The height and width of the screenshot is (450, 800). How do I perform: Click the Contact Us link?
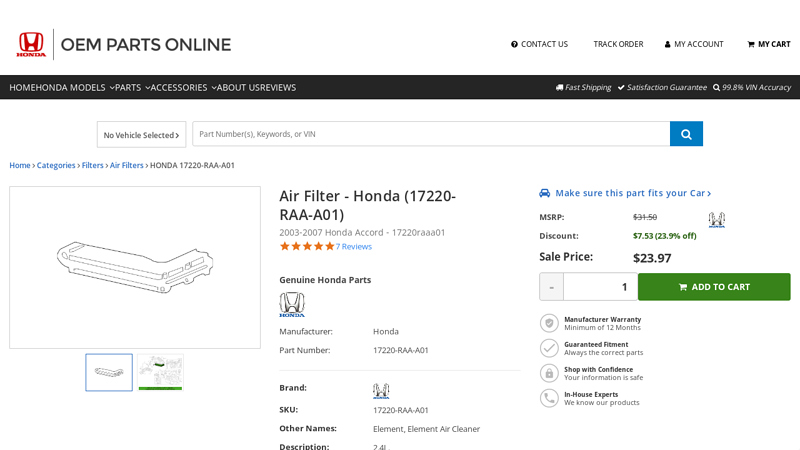[x=539, y=44]
